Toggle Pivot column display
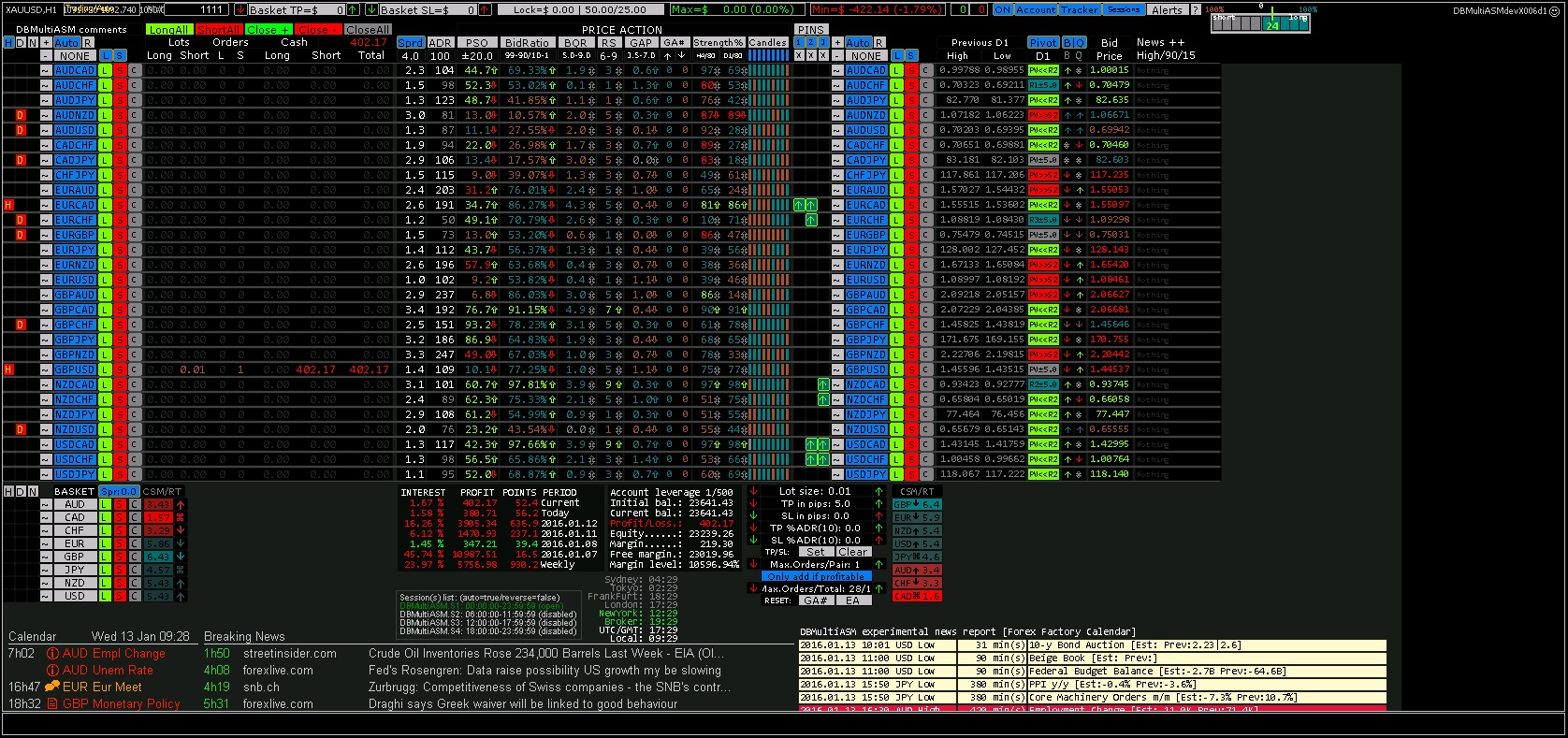The image size is (1568, 738). coord(1042,43)
